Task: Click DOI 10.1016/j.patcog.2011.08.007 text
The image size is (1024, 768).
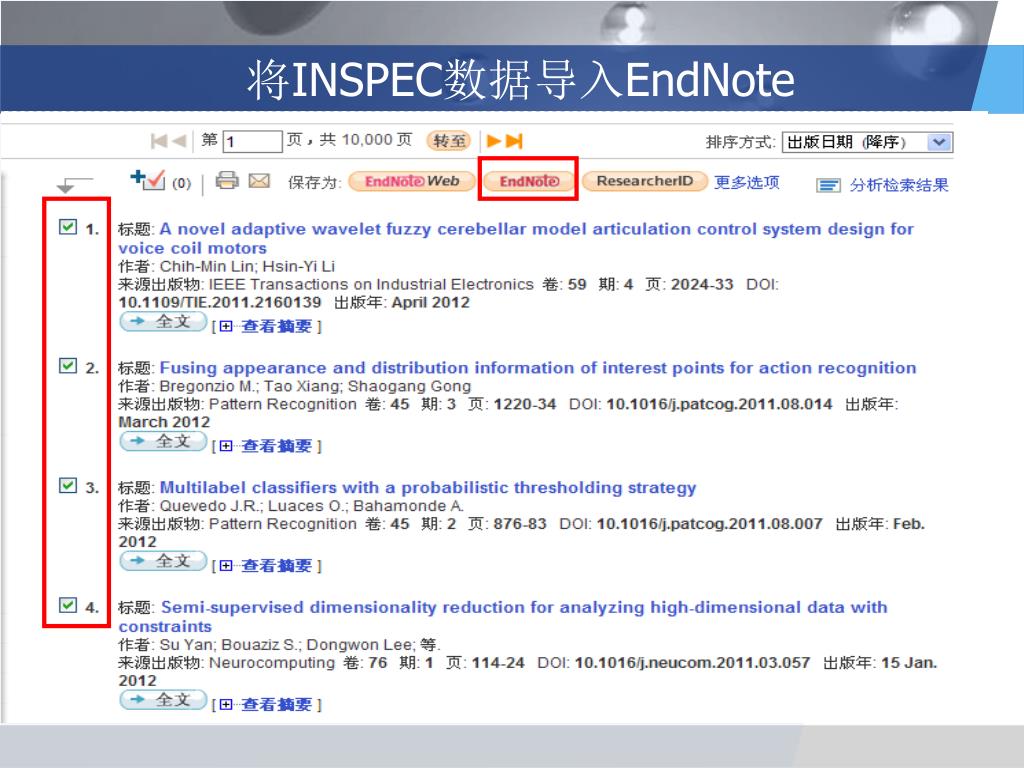Action: (709, 524)
